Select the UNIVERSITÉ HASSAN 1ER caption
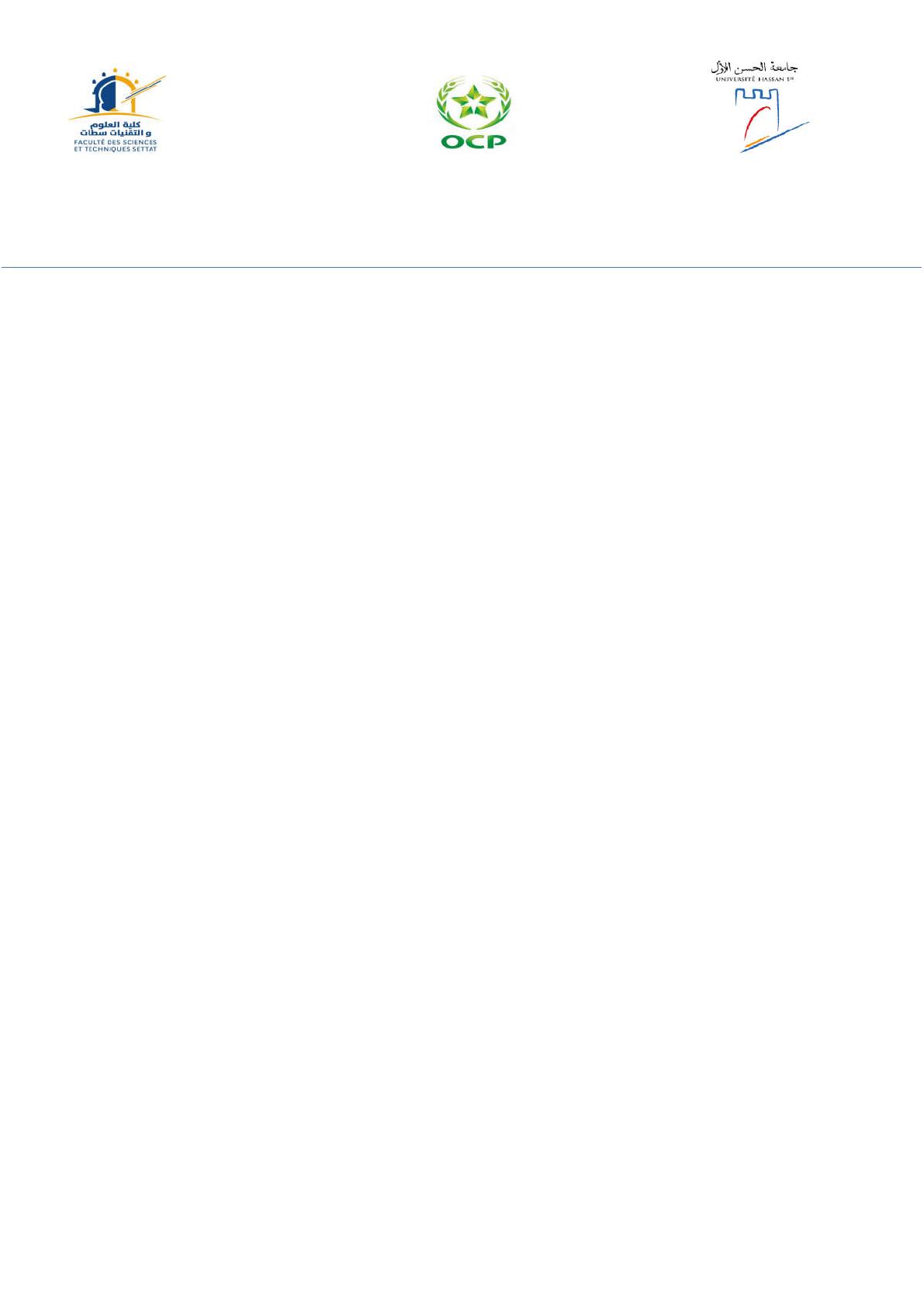Image resolution: width=924 pixels, height=1307 pixels. coord(754,79)
